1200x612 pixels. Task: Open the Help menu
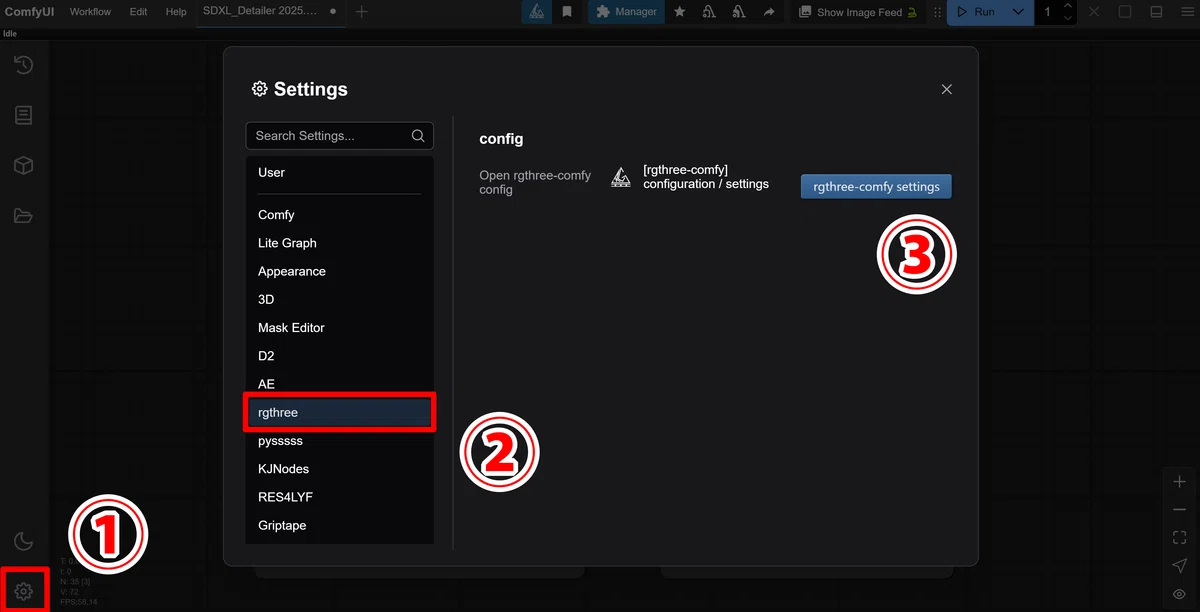[176, 12]
